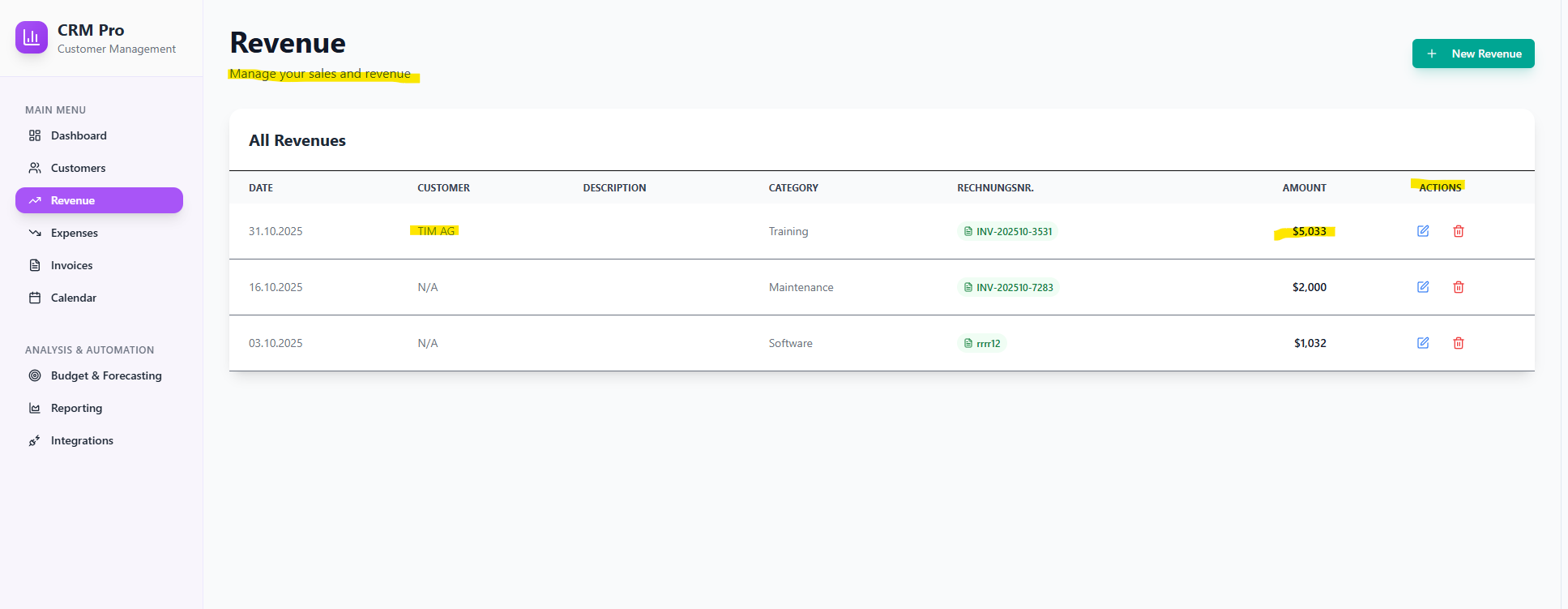
Task: Open invoice badge INV-202510-7283
Action: (x=1008, y=287)
